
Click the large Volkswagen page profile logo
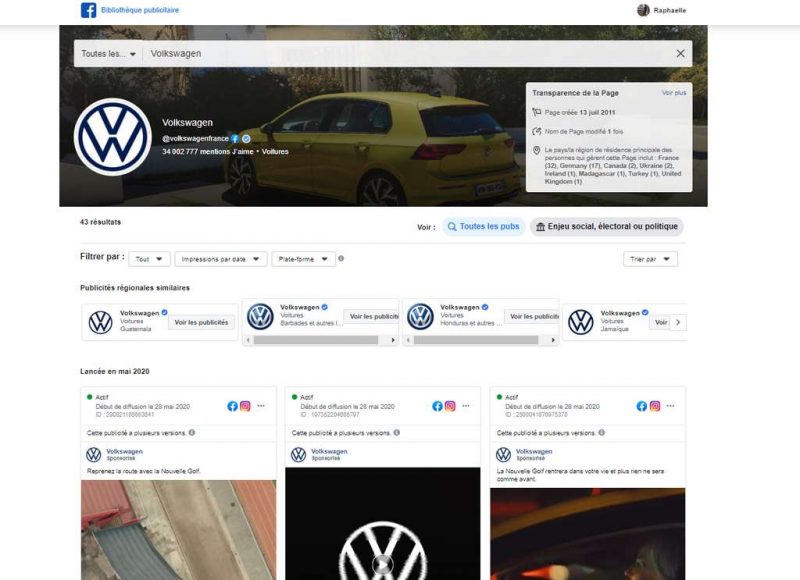113,137
